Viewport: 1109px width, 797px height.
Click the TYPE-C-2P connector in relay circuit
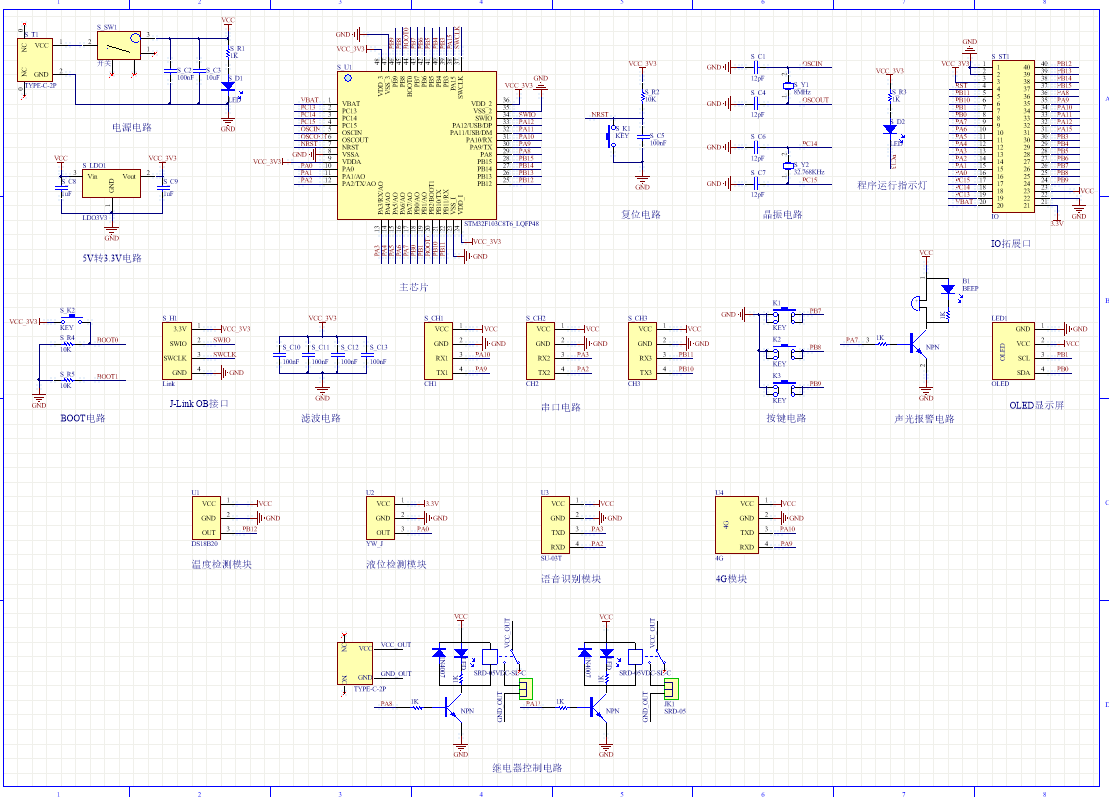355,663
